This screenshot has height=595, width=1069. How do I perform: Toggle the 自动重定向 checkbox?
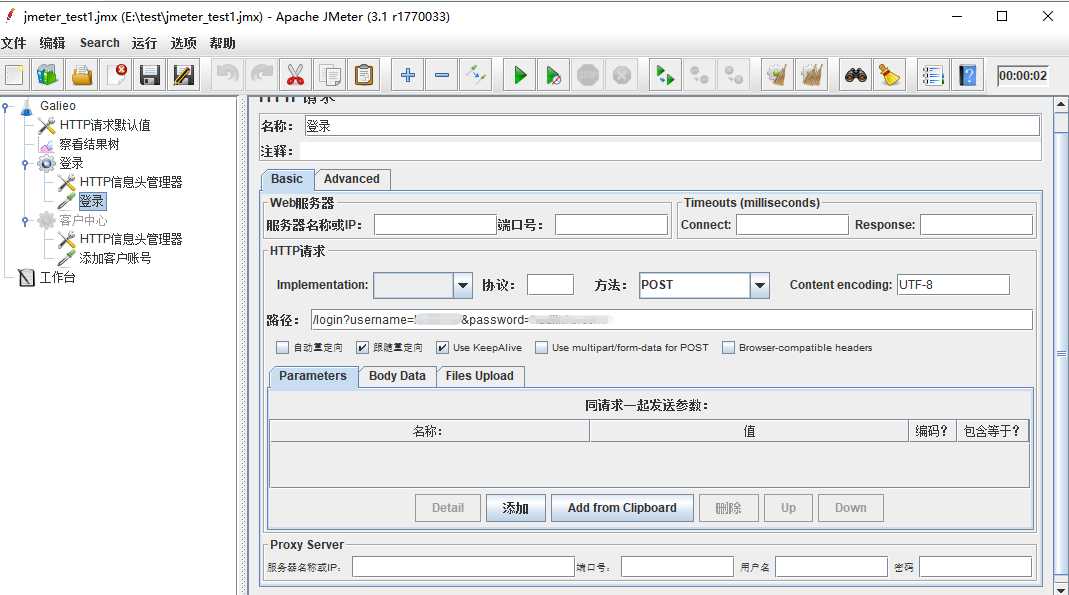coord(282,348)
